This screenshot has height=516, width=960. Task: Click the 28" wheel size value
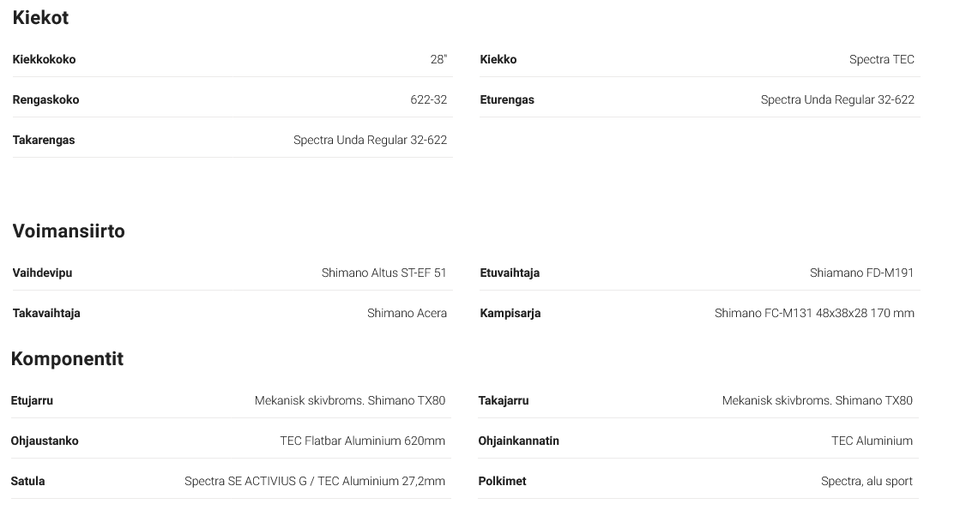[438, 60]
